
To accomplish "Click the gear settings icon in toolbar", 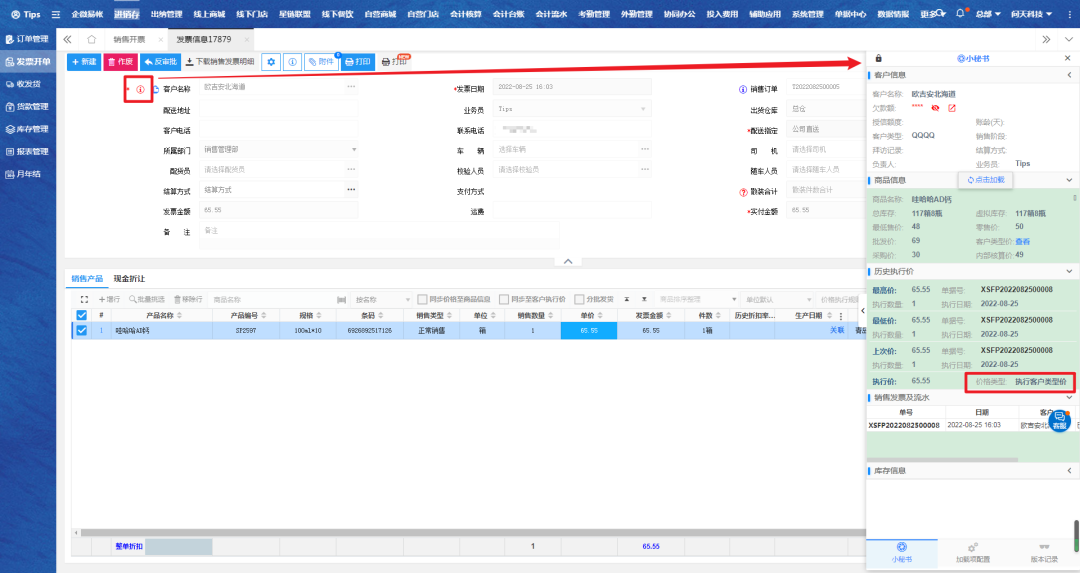I will 271,62.
